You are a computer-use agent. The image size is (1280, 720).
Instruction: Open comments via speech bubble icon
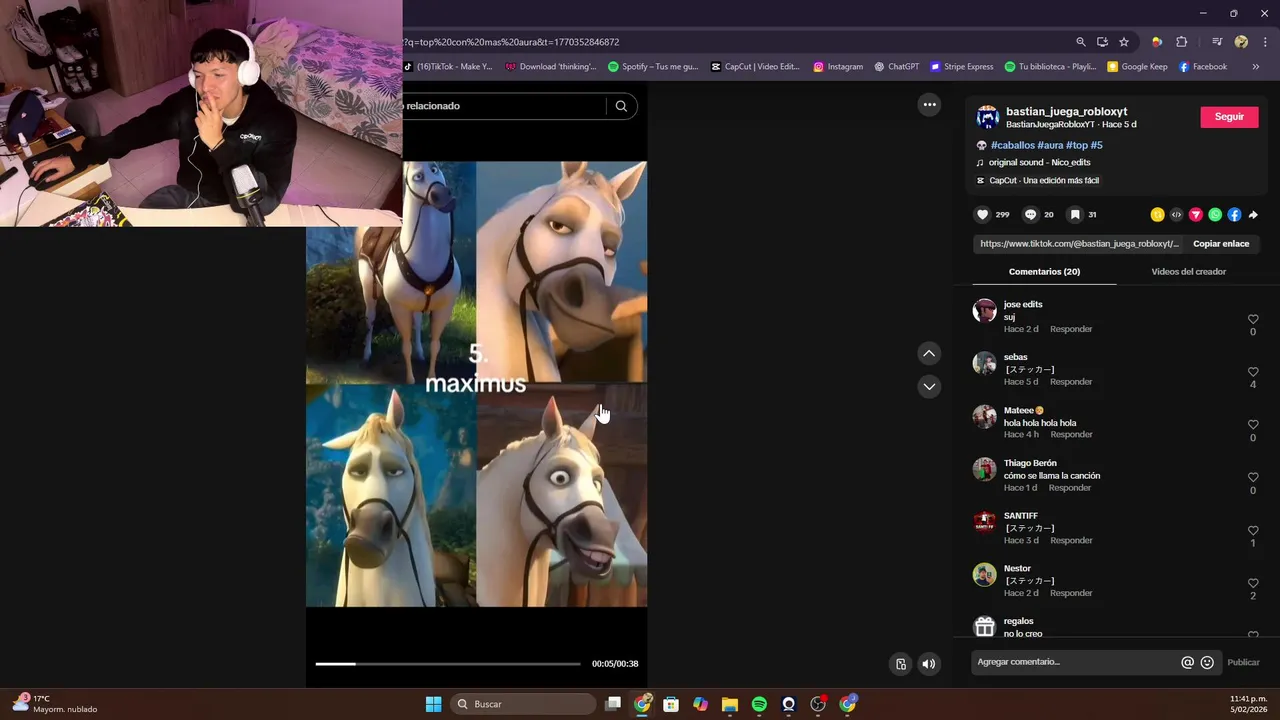1030,215
